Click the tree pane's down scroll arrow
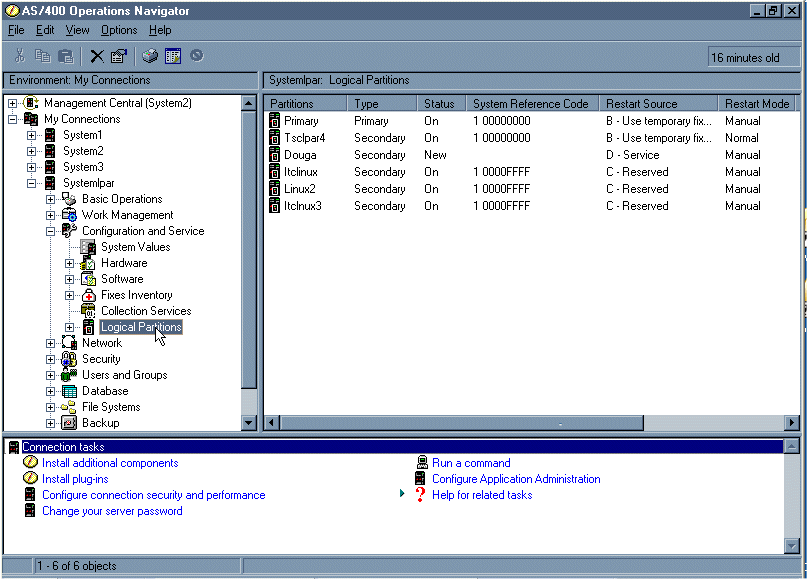The width and height of the screenshot is (807, 579). (x=249, y=423)
